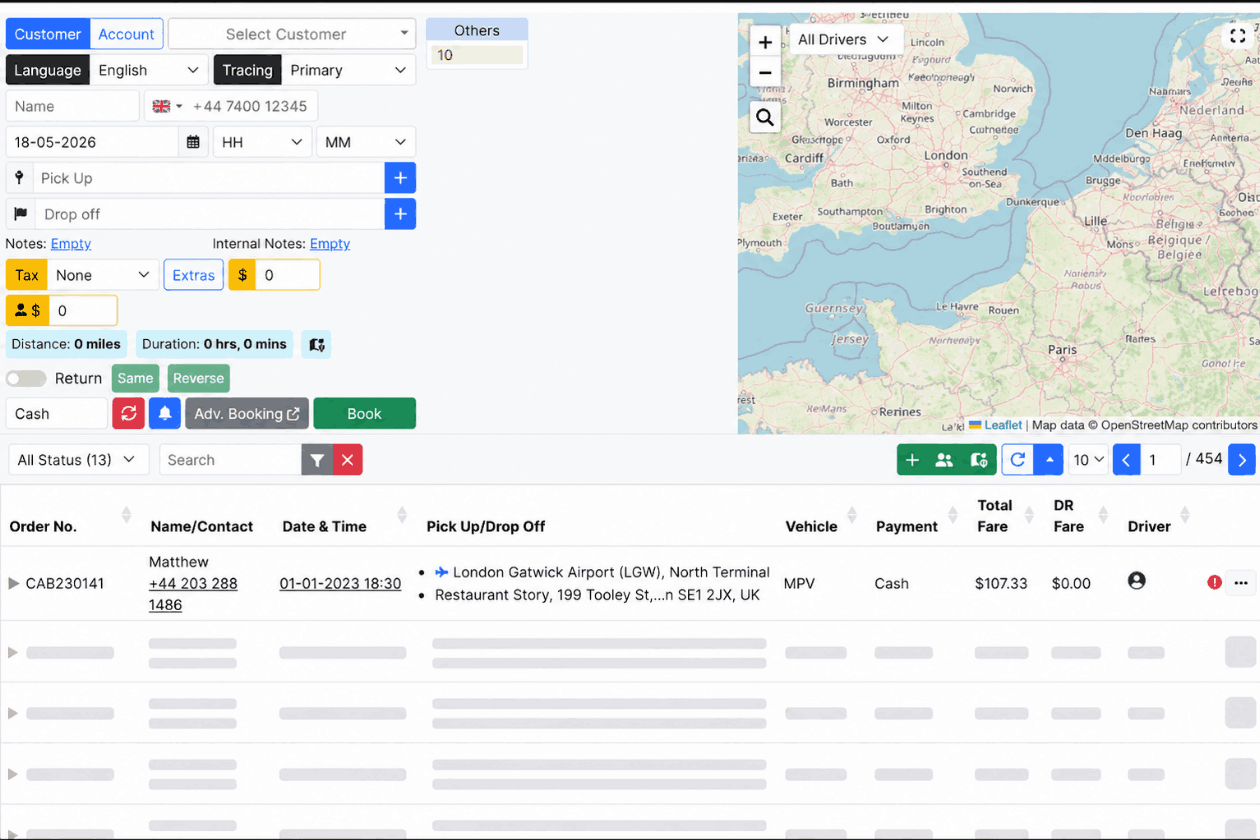Click phone number +44 203 288 1486

193,594
